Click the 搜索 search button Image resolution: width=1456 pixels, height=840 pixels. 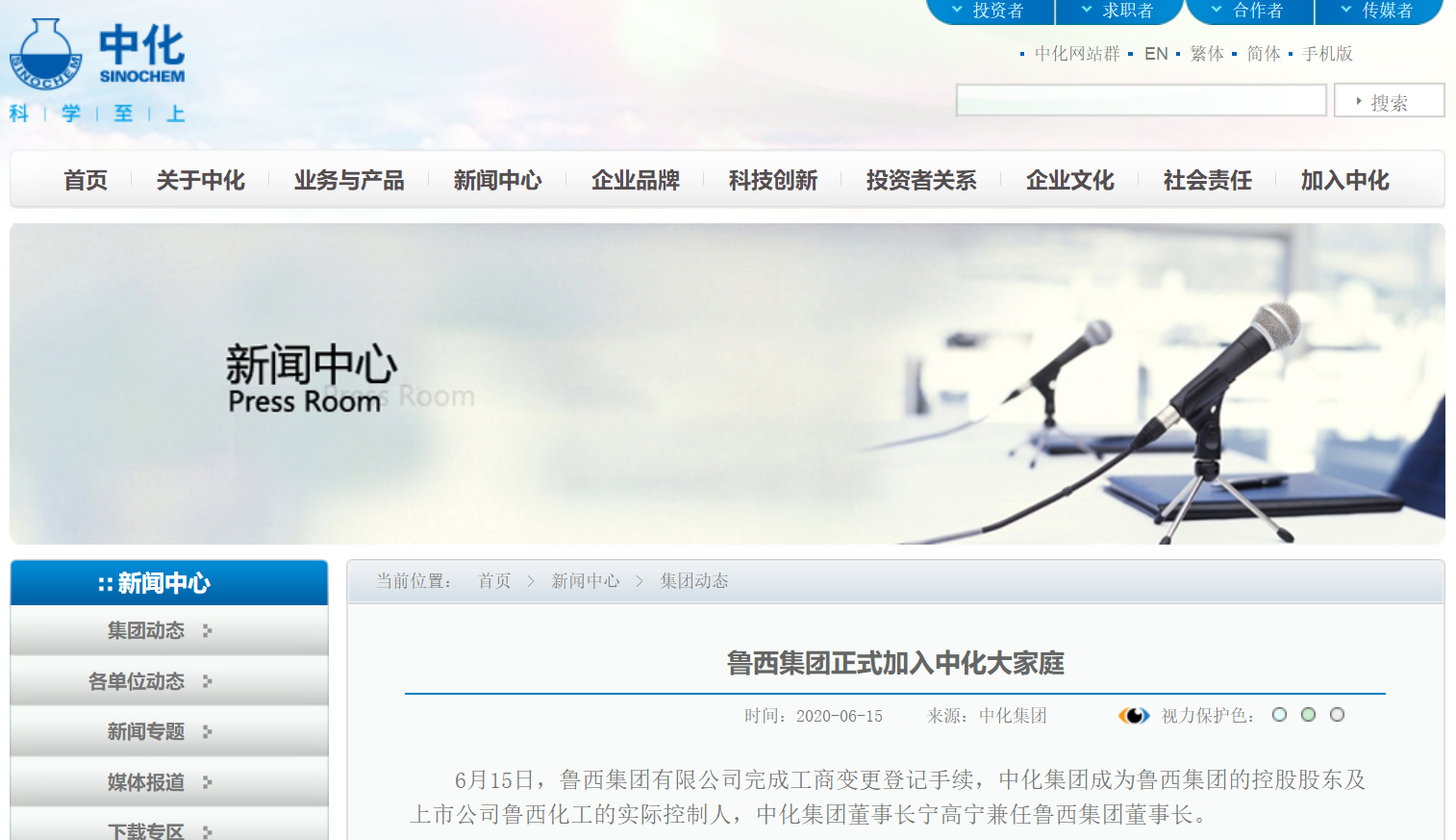tap(1390, 101)
